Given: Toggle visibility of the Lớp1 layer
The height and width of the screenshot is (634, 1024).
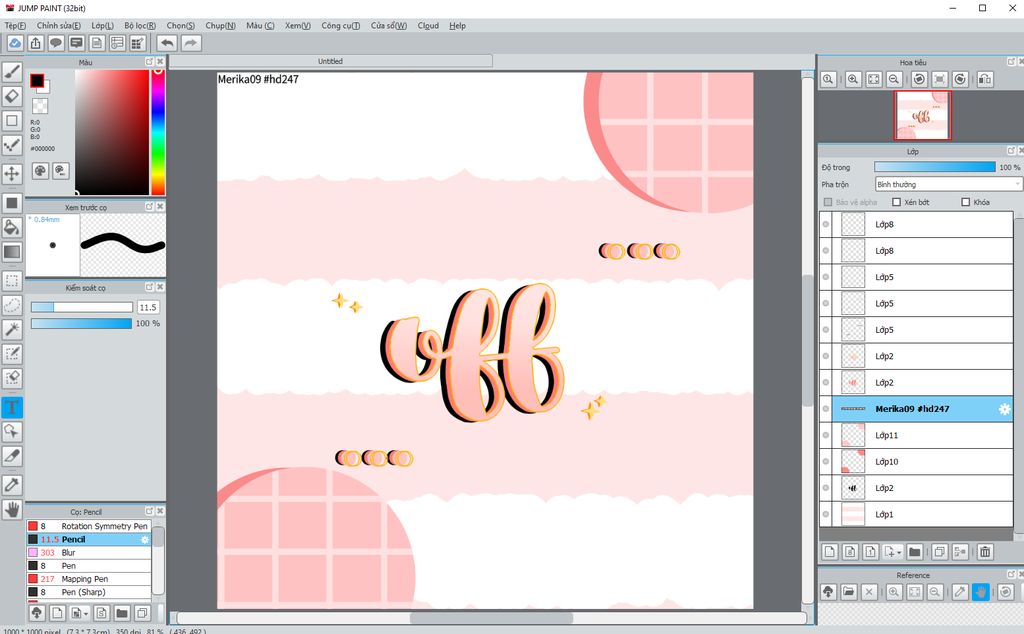Looking at the screenshot, I should pyautogui.click(x=825, y=515).
